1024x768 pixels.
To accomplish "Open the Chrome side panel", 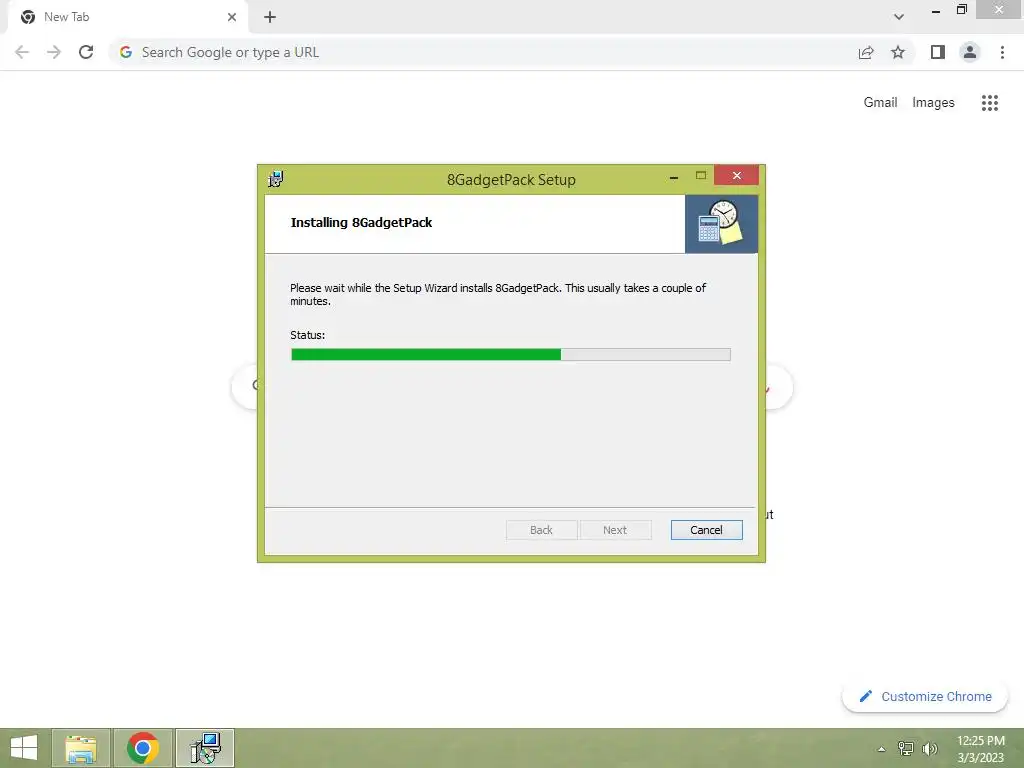I will pos(938,52).
